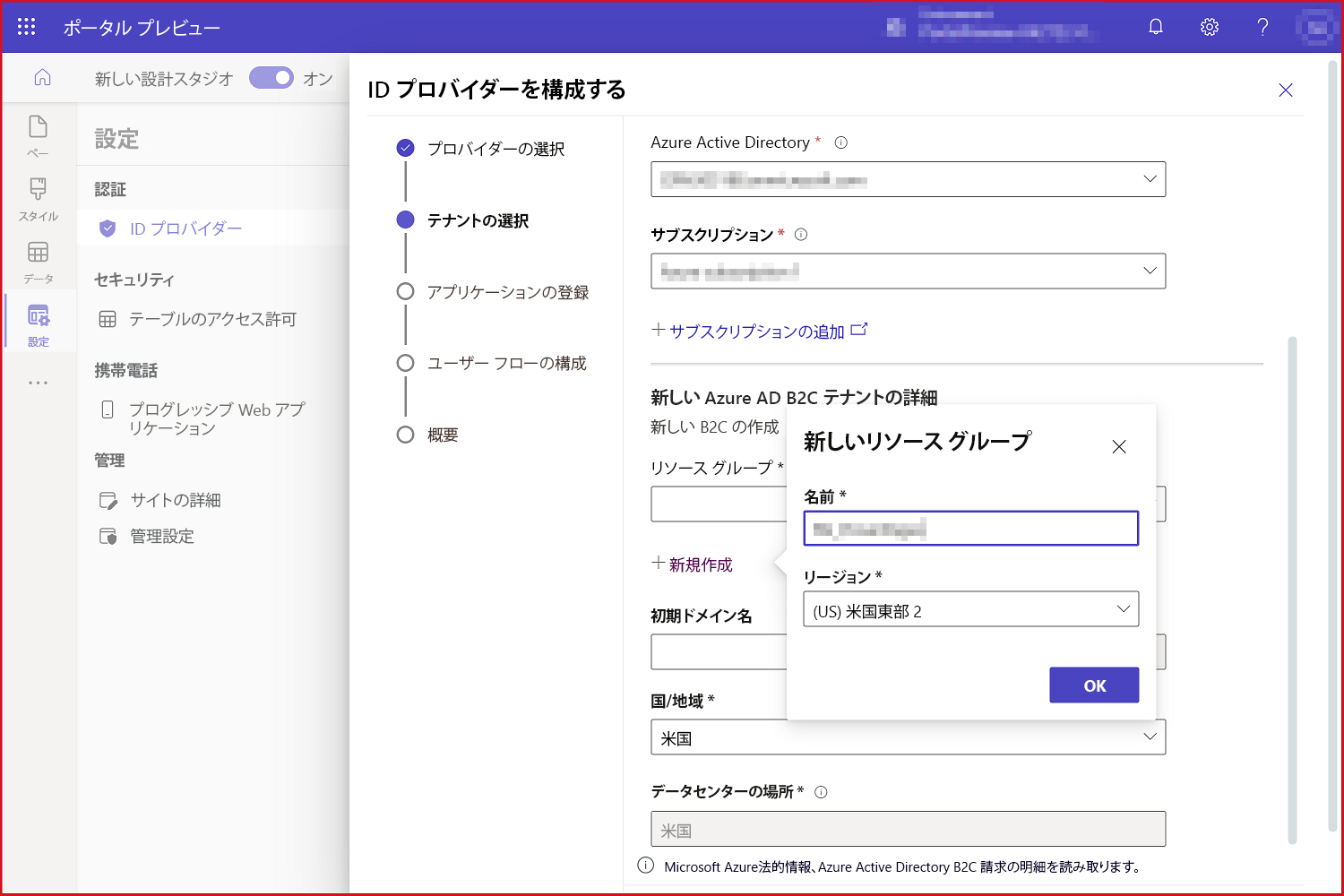
Task: Select the スタイル icon in the left sidebar
Action: pyautogui.click(x=38, y=197)
